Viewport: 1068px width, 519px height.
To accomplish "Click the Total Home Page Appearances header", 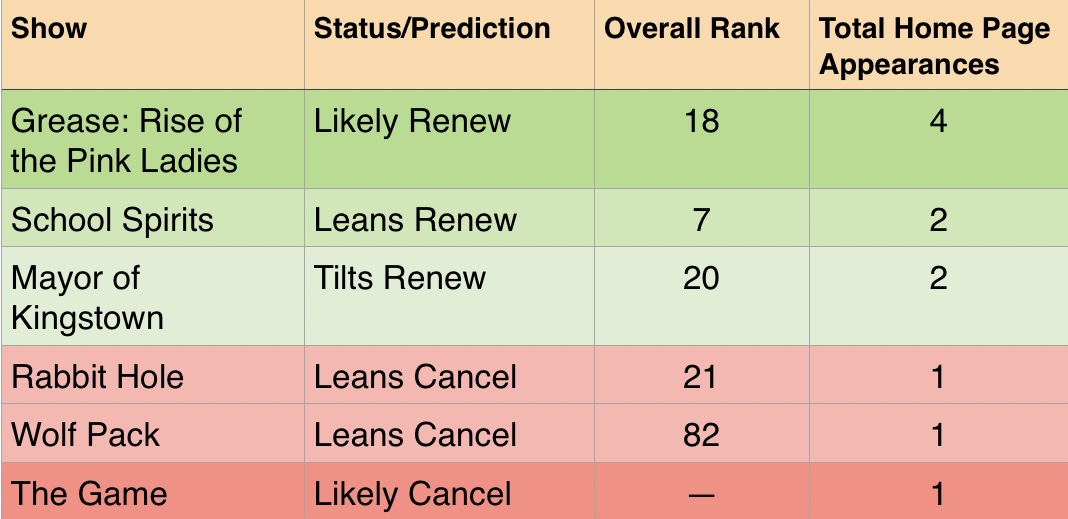I will click(x=939, y=44).
